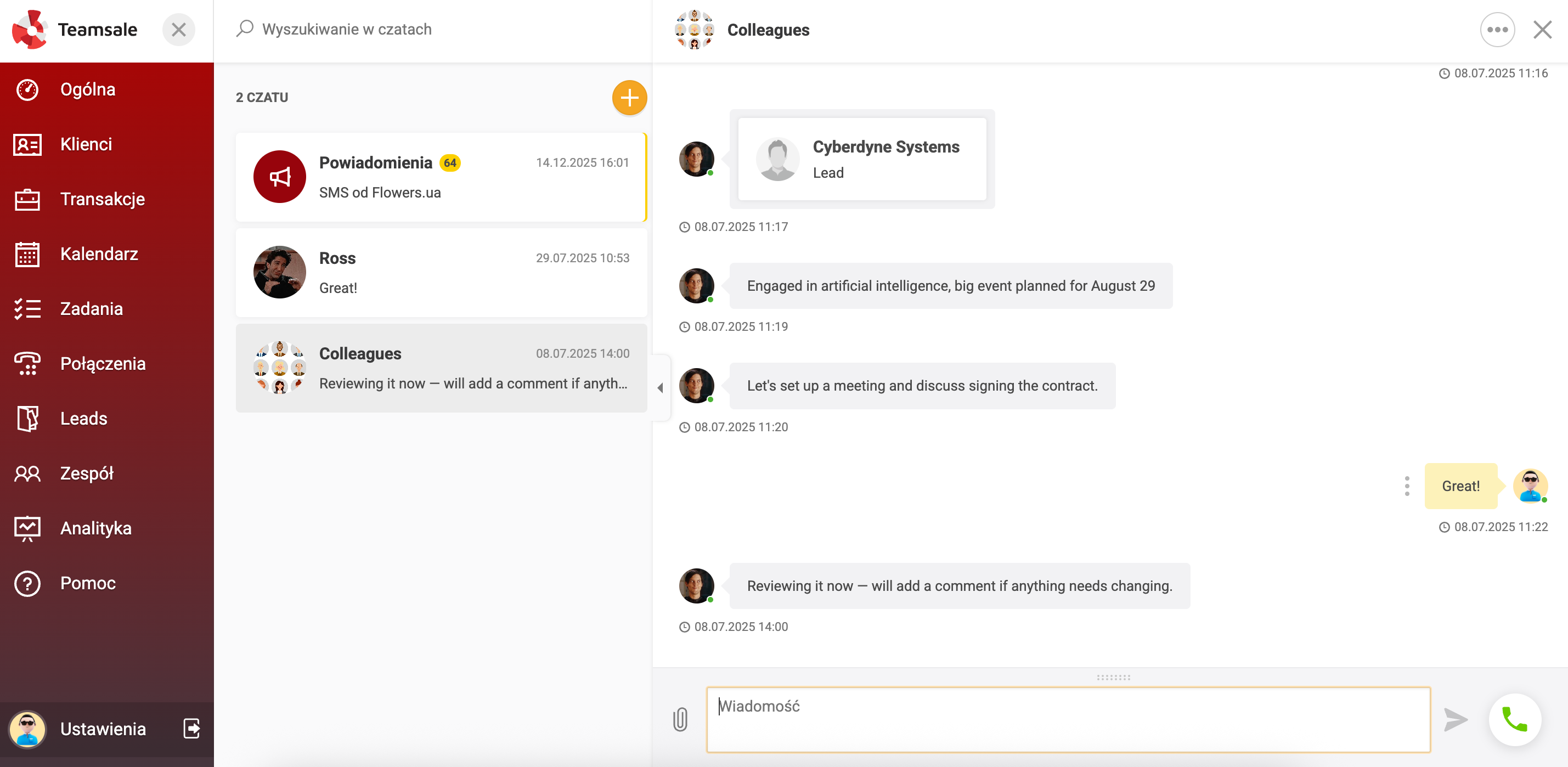Open the Colleagues chat options menu

coord(1497,29)
